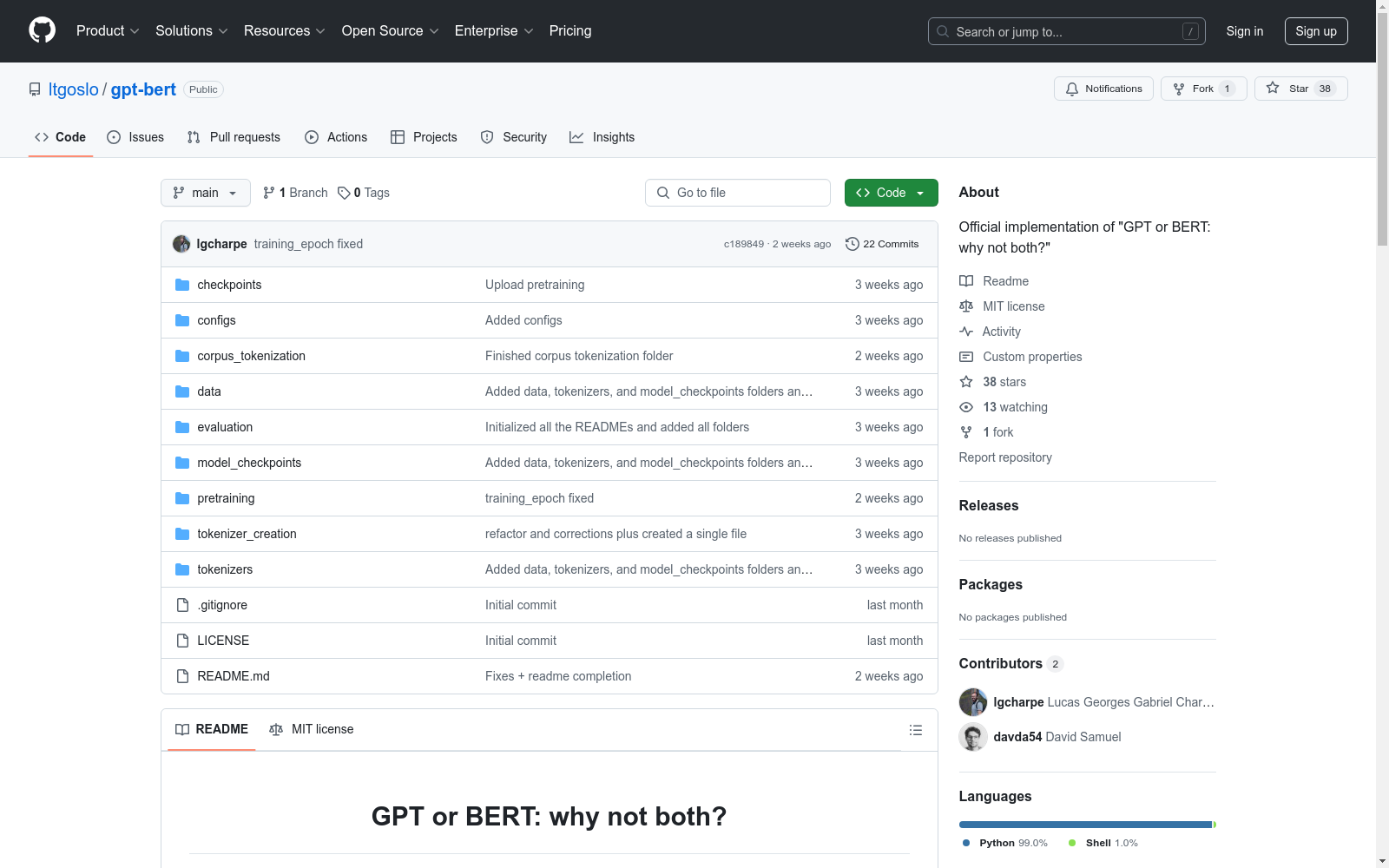Screen dimensions: 1389x868
Task: Switch to the Security tab
Action: tap(514, 137)
